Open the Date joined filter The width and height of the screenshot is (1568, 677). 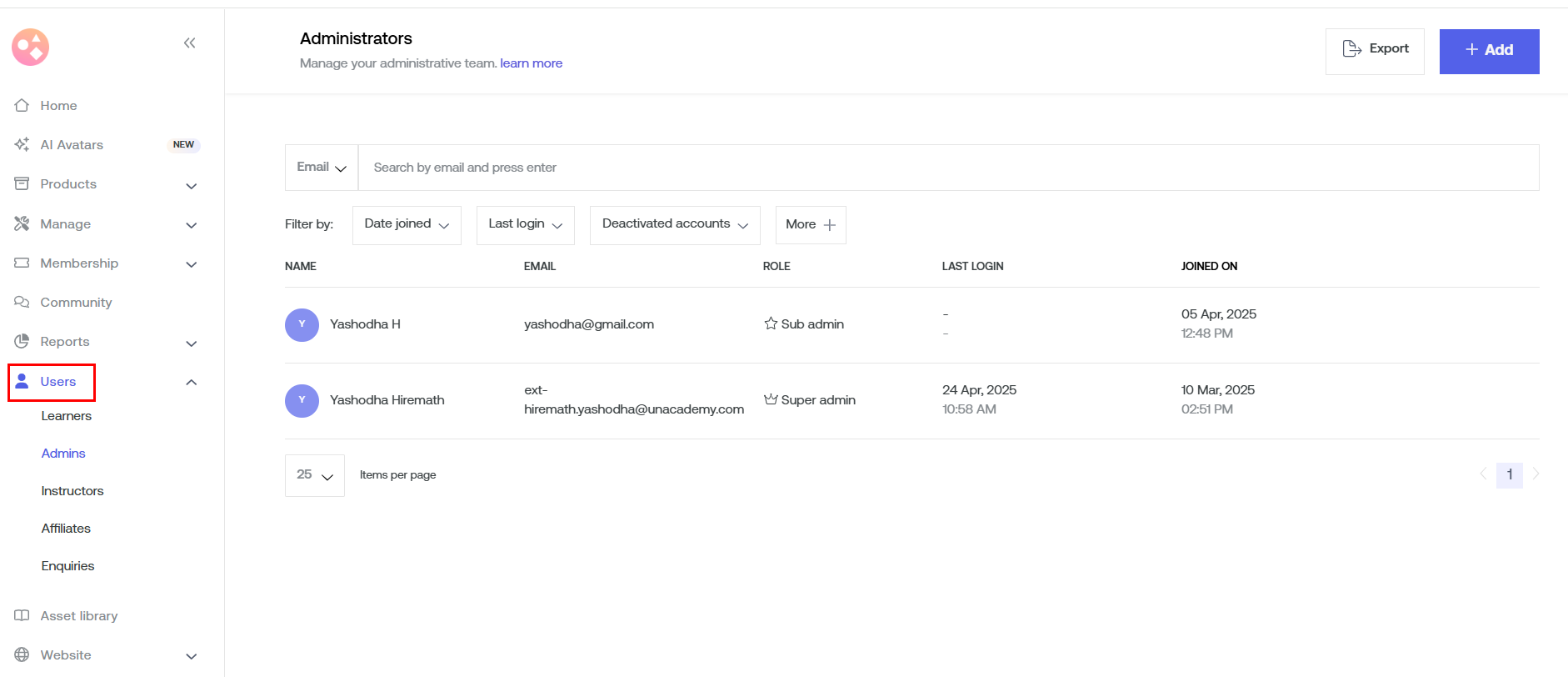(407, 225)
